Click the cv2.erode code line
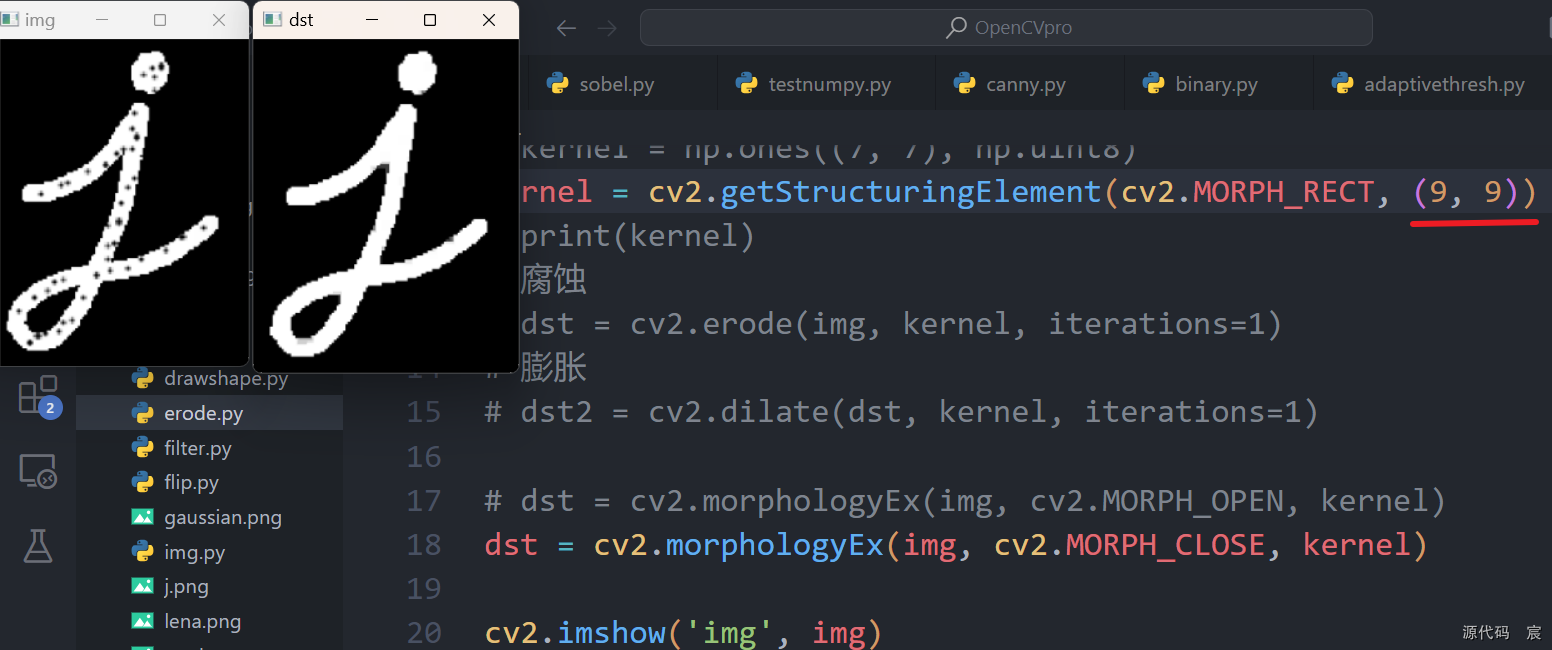Viewport: 1552px width, 650px height. 901,324
